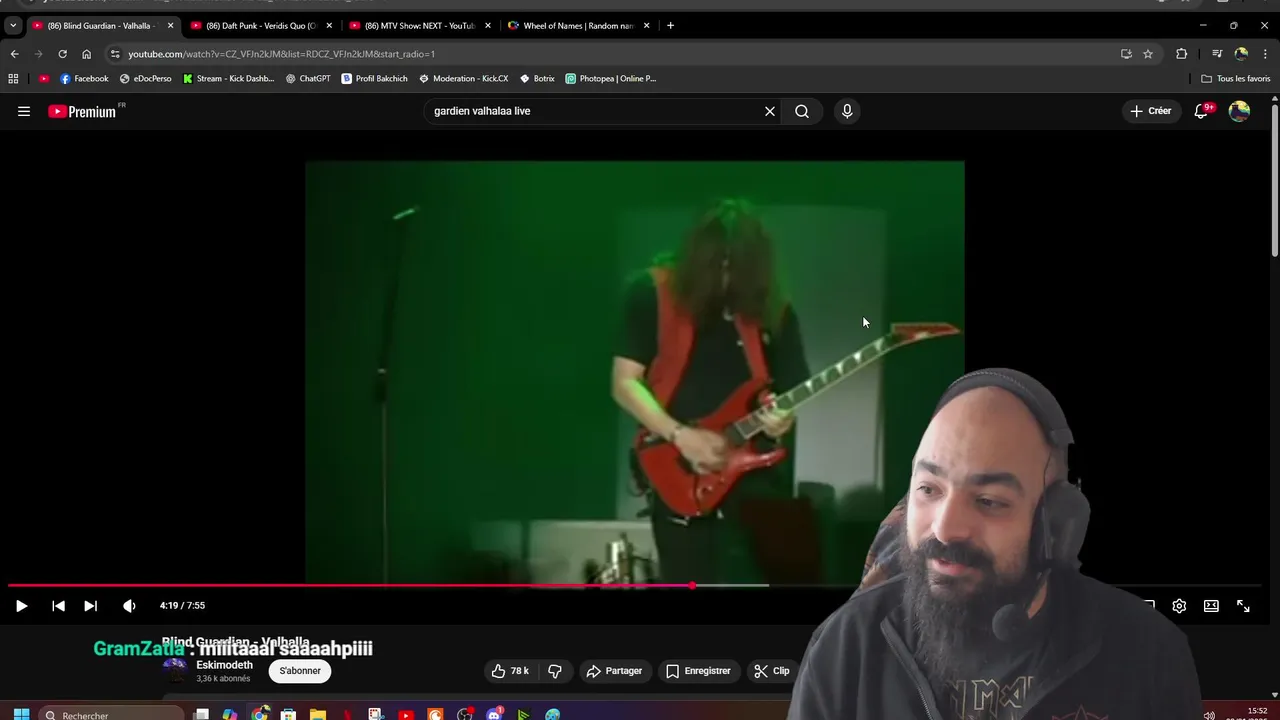
Task: Open Stream - Kick Dashboard bookmark
Action: [x=228, y=78]
